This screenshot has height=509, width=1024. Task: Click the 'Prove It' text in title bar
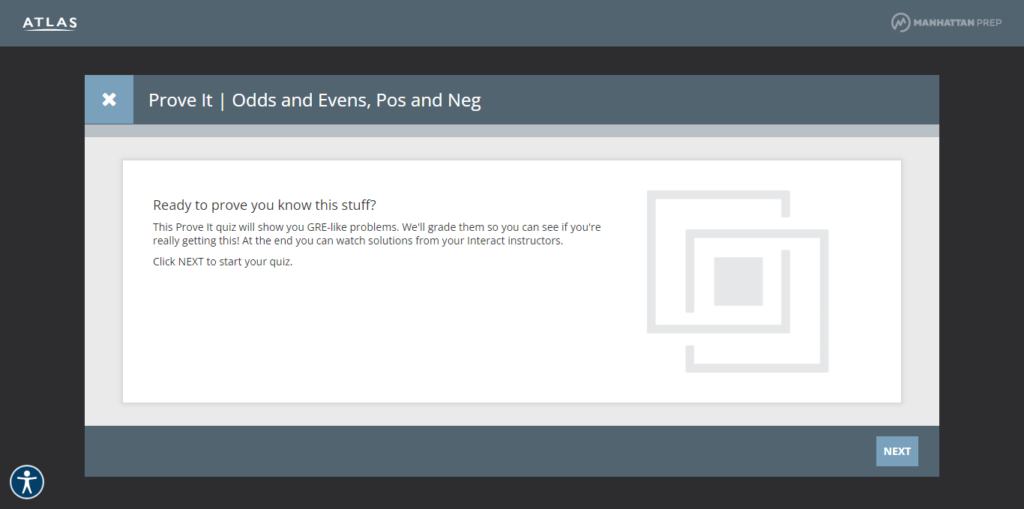coord(180,100)
